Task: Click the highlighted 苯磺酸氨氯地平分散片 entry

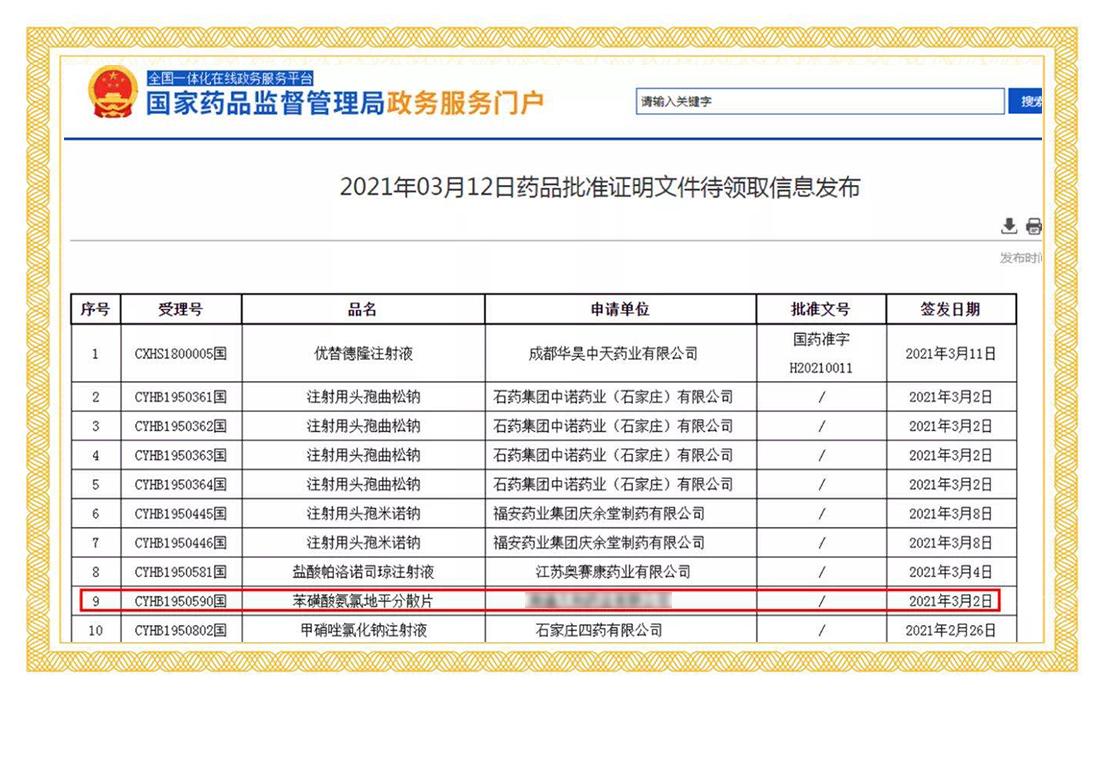Action: pos(362,601)
